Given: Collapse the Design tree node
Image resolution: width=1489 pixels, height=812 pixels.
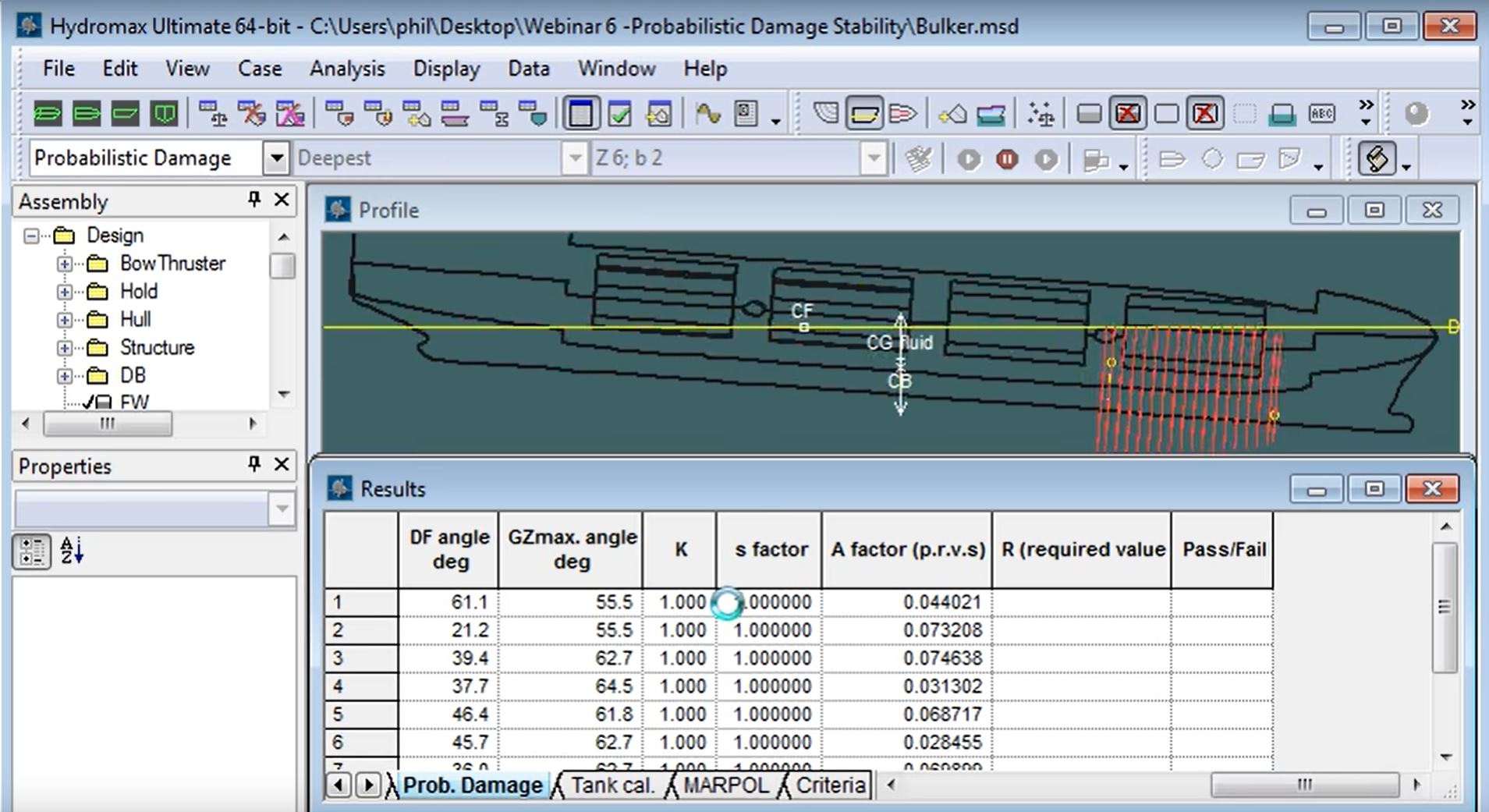Looking at the screenshot, I should click(x=31, y=236).
